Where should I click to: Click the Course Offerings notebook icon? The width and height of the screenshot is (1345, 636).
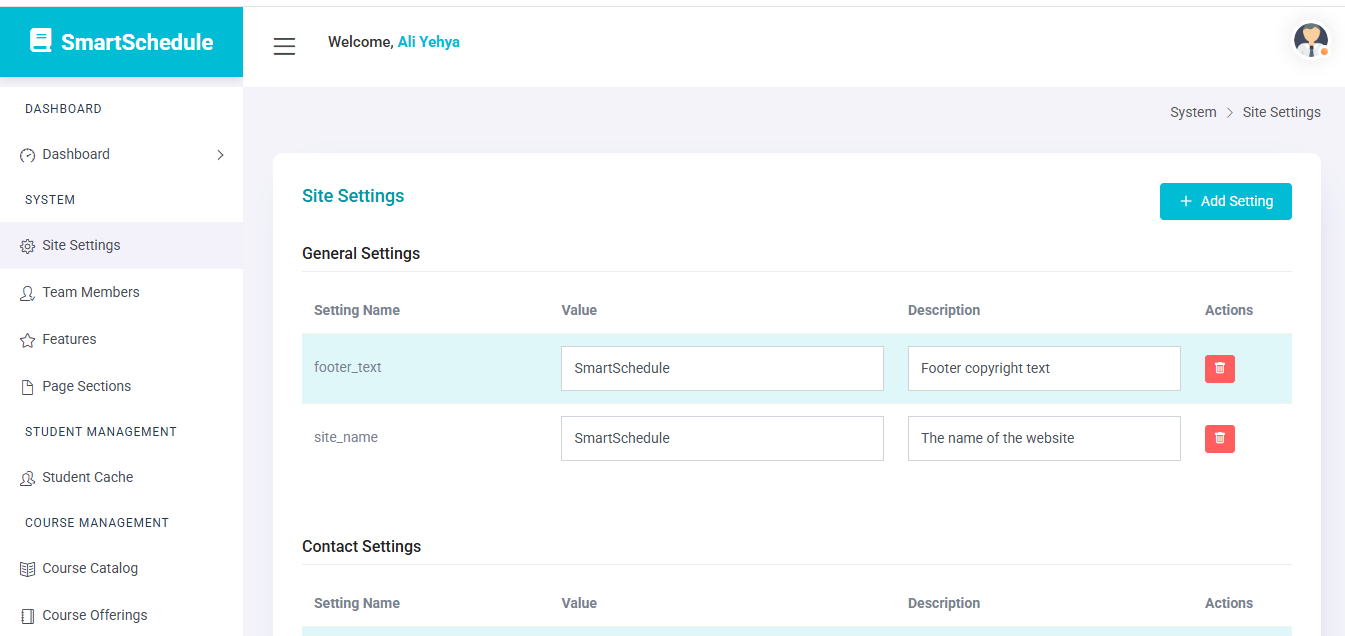pyautogui.click(x=28, y=616)
